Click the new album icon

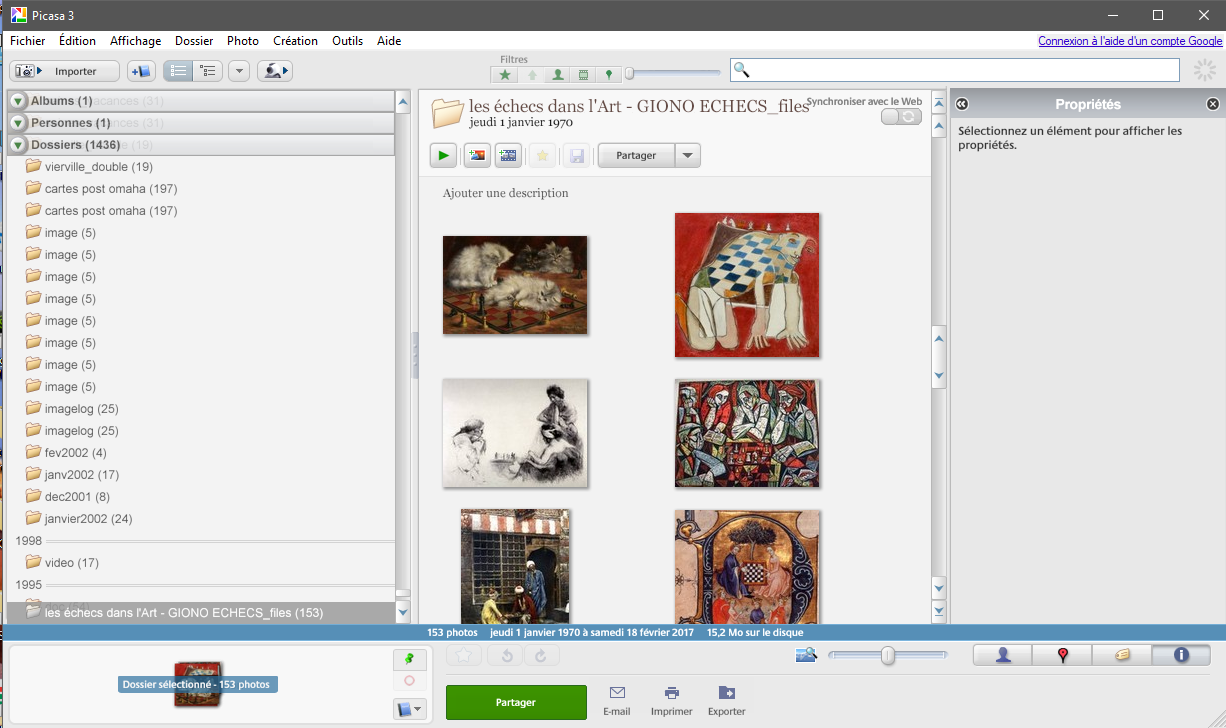pos(141,71)
